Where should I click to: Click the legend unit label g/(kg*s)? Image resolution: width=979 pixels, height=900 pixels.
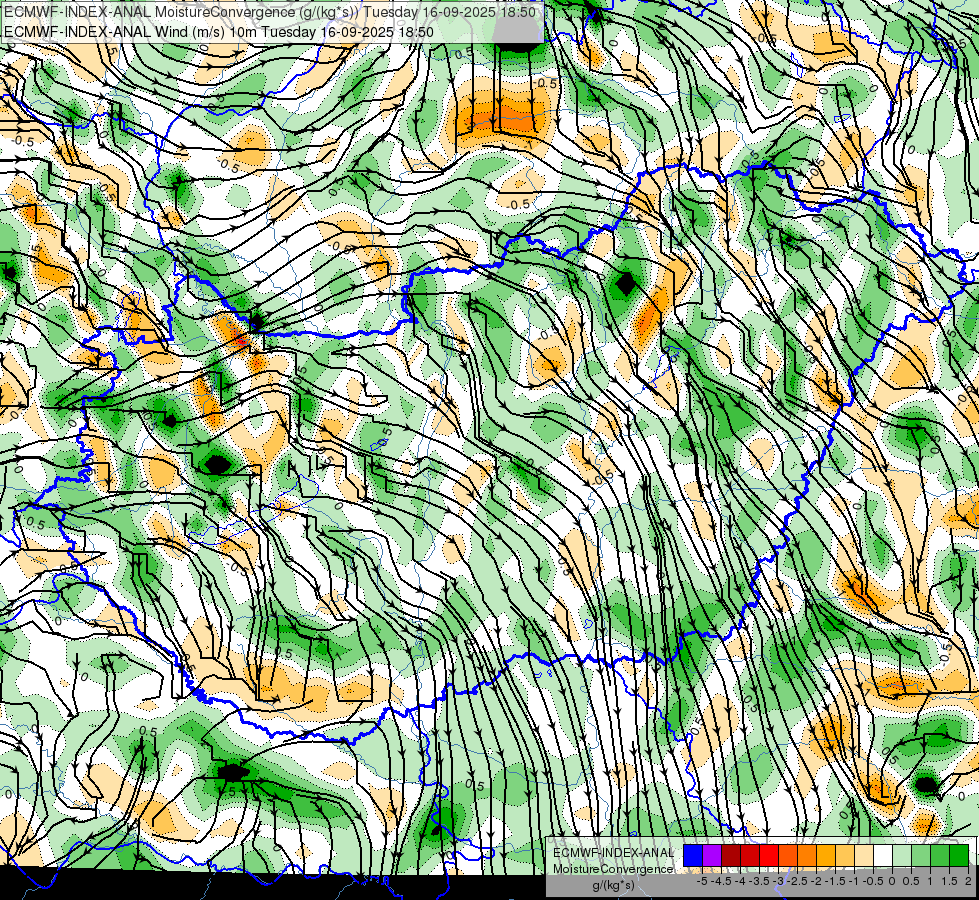coord(613,886)
